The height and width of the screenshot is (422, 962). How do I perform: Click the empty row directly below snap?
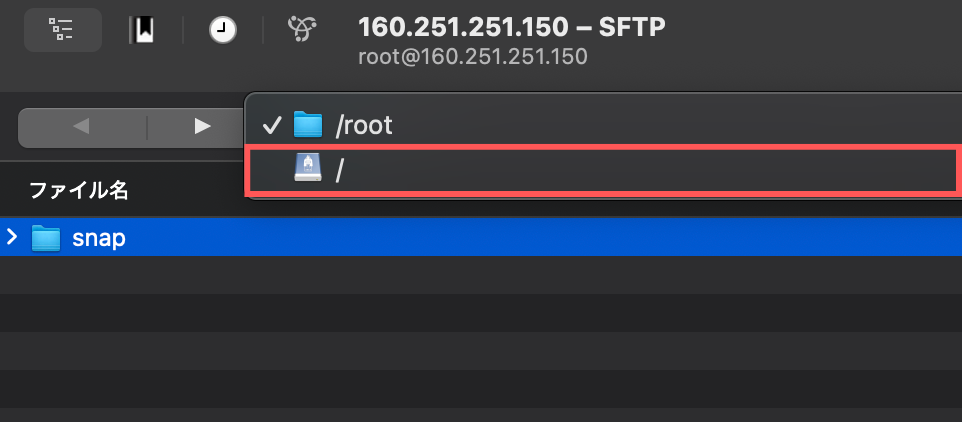pos(480,275)
